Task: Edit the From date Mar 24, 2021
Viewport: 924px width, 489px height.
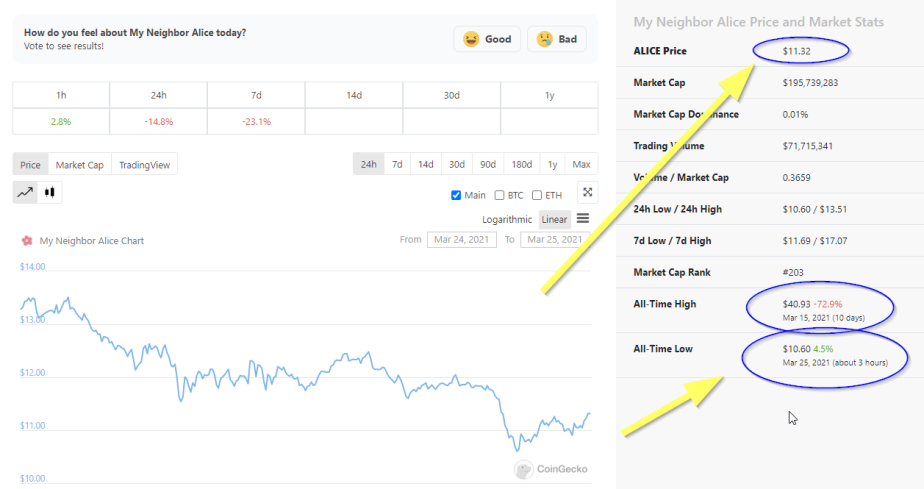Action: coord(462,239)
